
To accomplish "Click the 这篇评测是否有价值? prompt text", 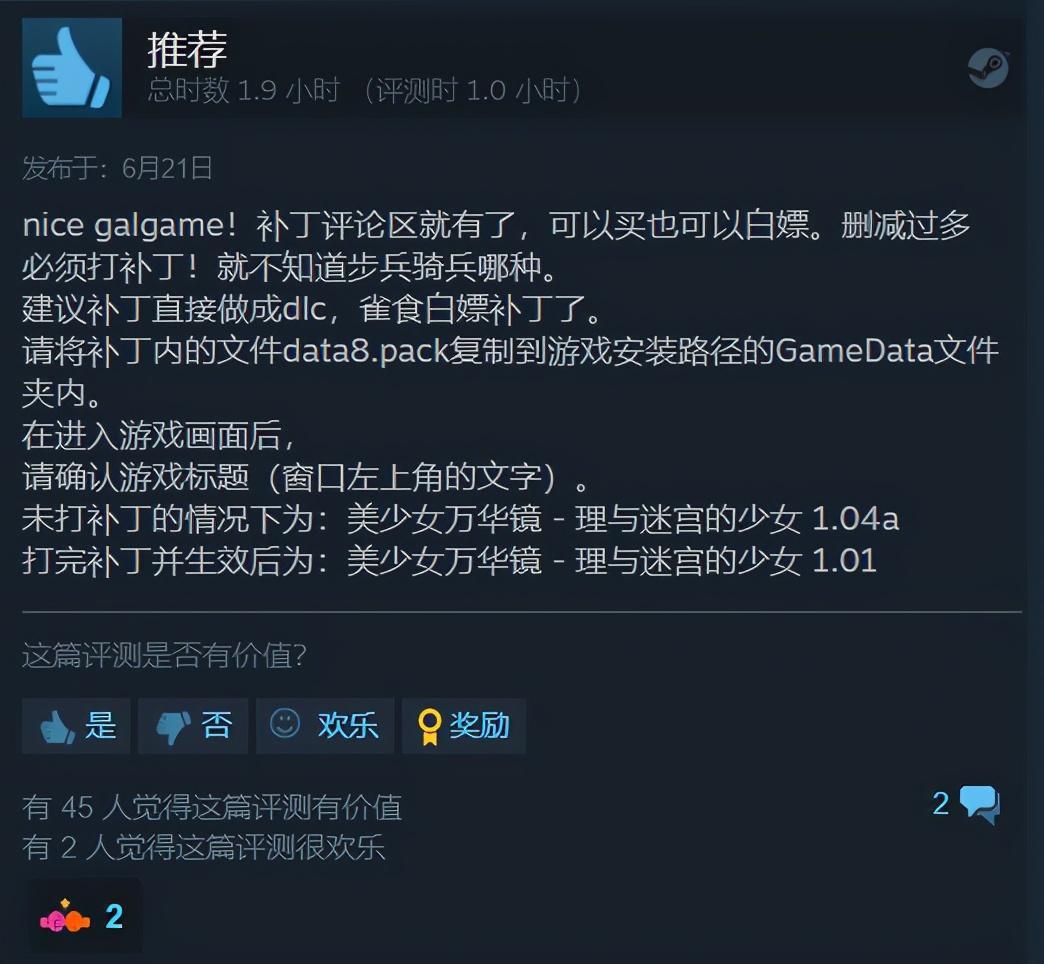I will click(164, 656).
